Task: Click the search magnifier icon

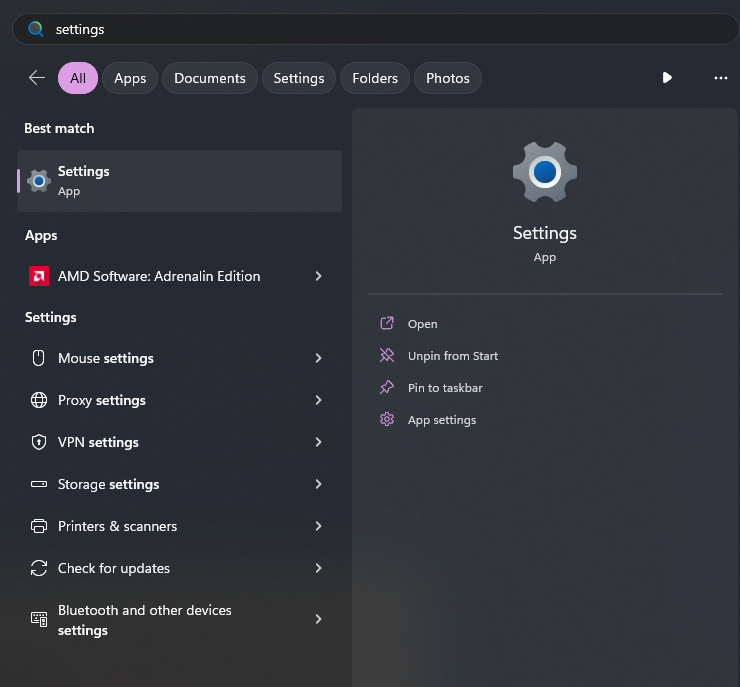Action: pyautogui.click(x=36, y=29)
